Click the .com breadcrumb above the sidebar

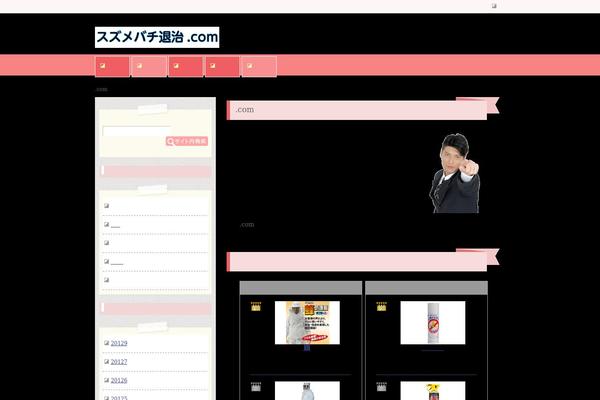click(101, 90)
